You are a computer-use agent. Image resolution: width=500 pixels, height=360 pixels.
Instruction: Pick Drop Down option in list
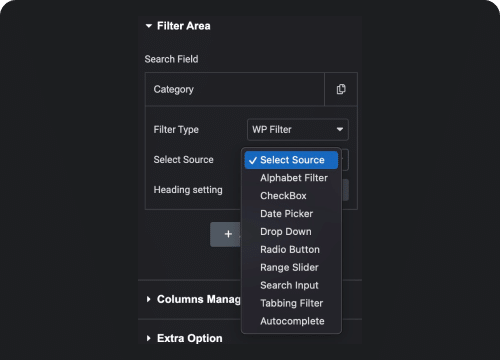[x=286, y=232]
